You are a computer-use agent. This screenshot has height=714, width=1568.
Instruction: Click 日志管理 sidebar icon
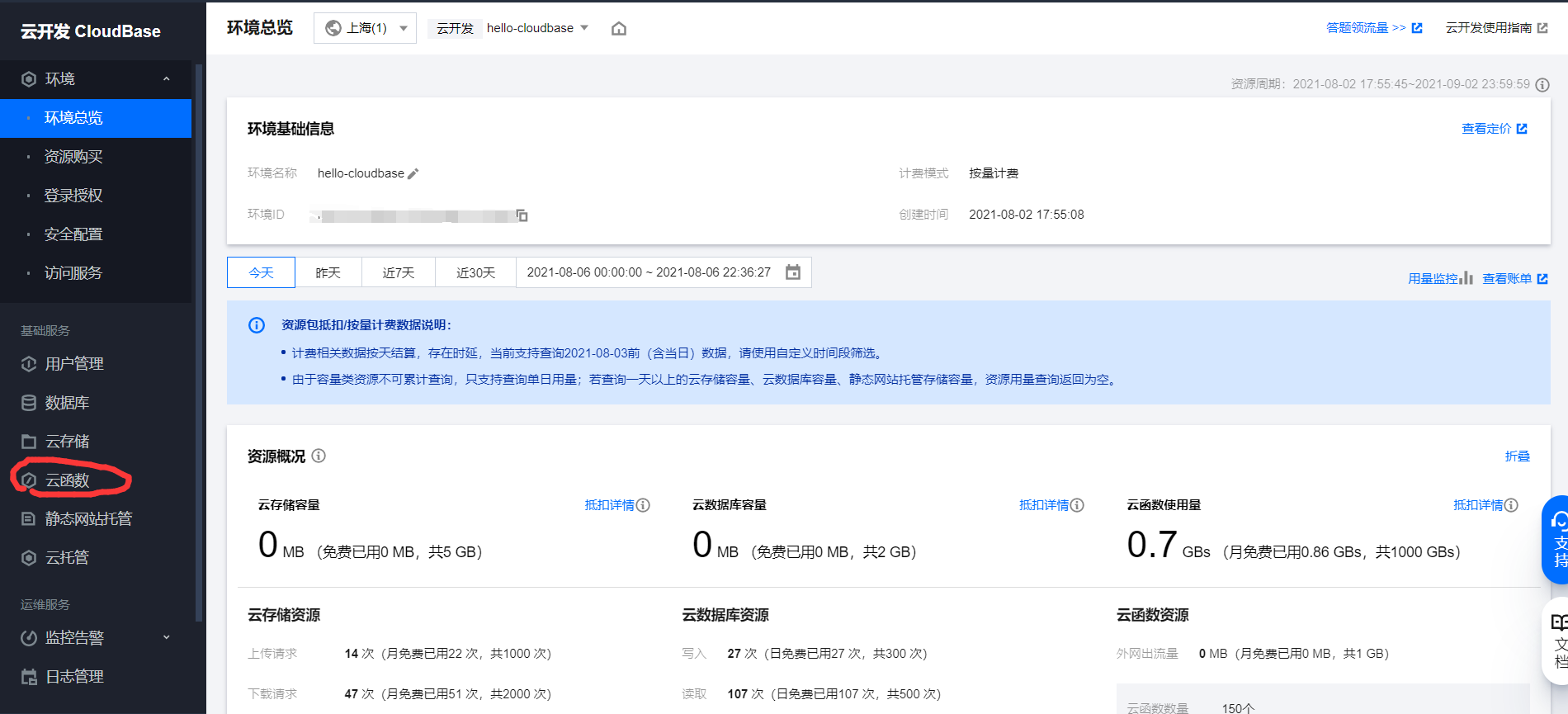pyautogui.click(x=29, y=677)
